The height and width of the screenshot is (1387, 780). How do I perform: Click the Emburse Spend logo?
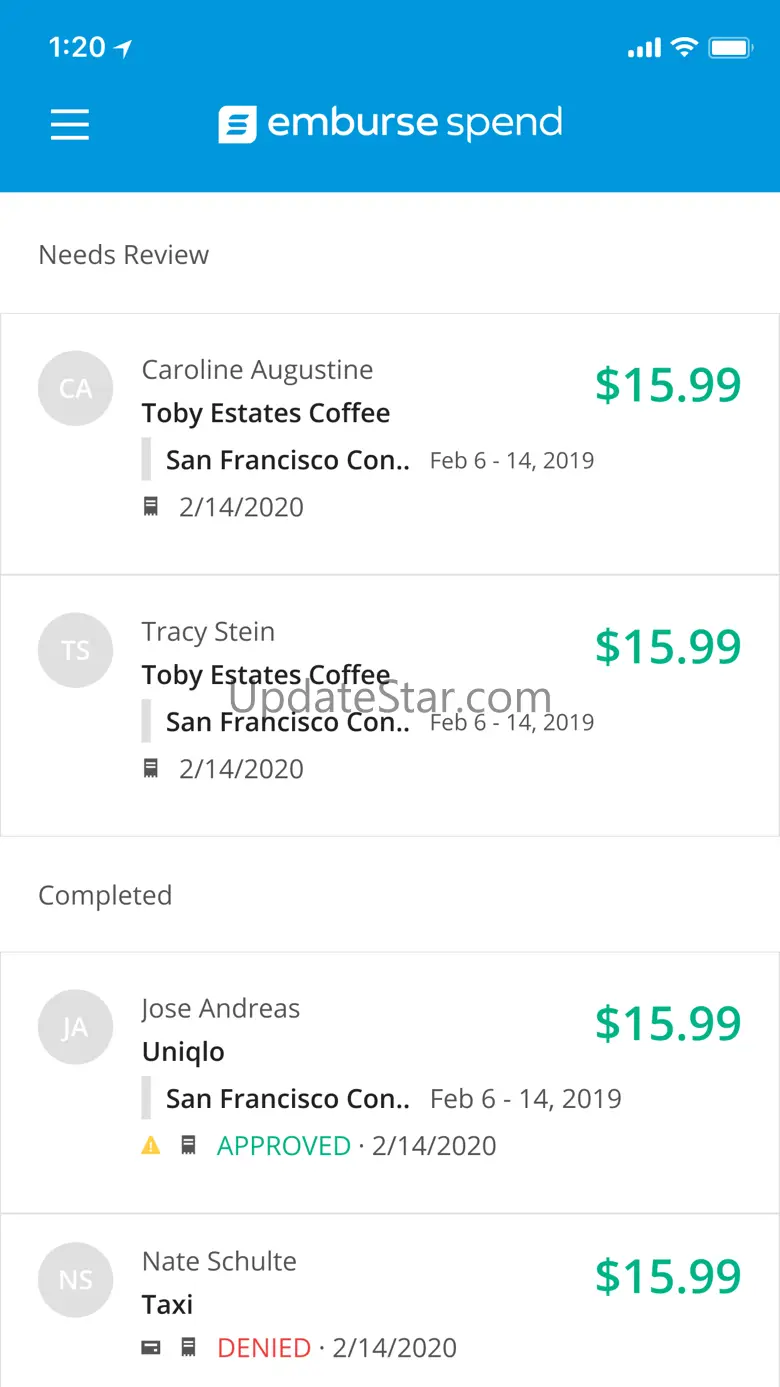[x=391, y=124]
